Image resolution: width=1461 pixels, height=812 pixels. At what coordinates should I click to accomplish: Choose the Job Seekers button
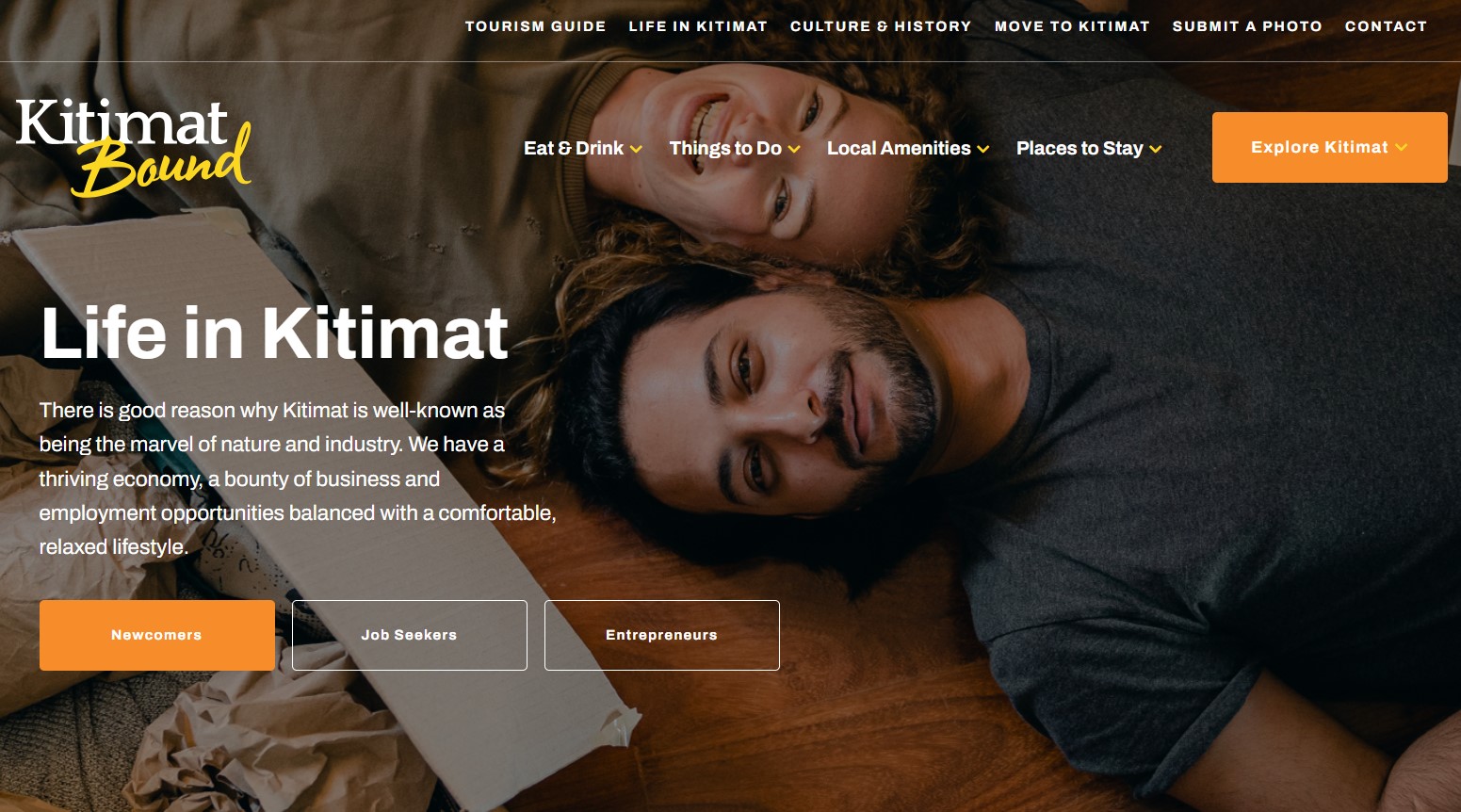coord(410,635)
